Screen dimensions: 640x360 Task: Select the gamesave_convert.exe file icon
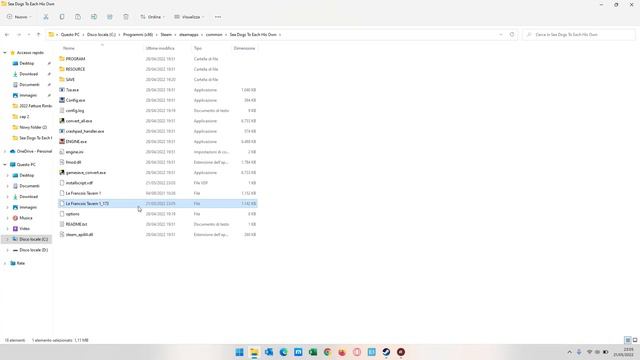click(62, 172)
